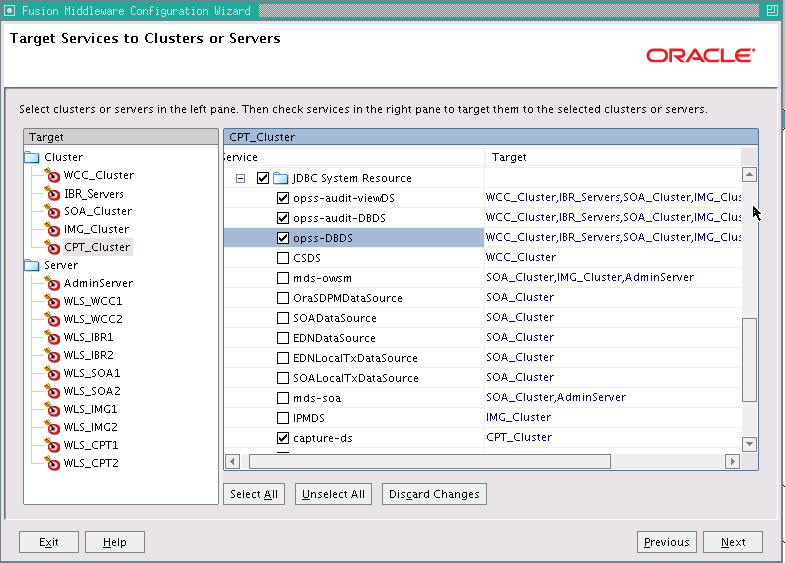Click the Cluster folder icon

tap(32, 157)
